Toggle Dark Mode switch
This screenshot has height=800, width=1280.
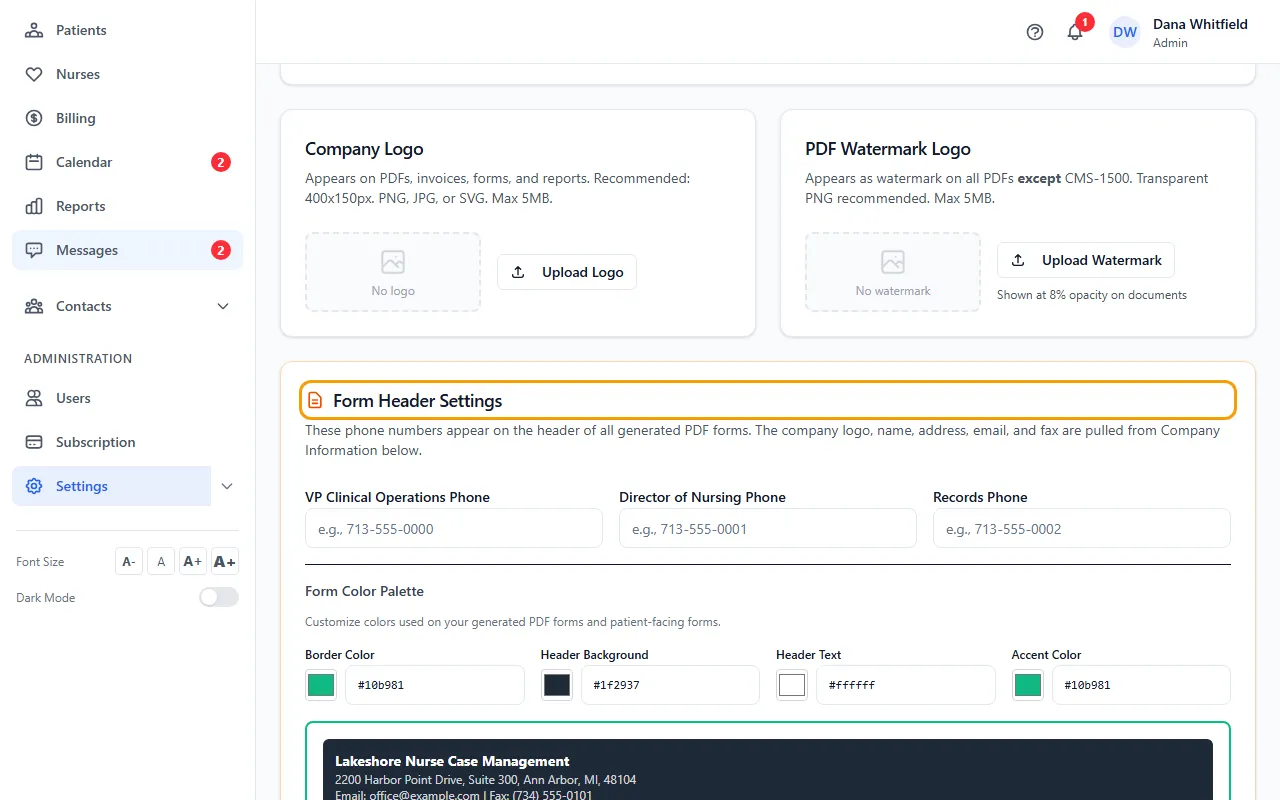point(219,597)
